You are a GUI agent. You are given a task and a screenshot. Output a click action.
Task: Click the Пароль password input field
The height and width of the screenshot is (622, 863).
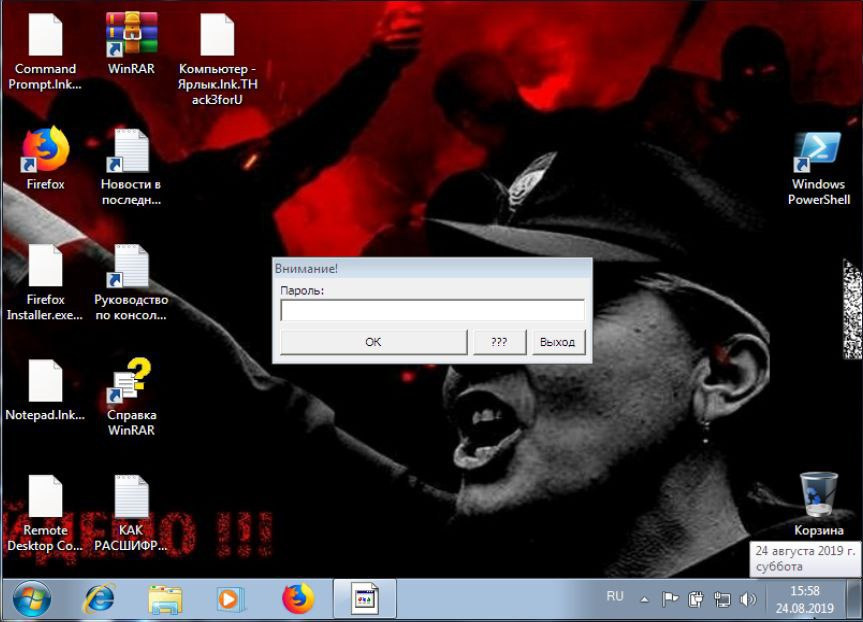click(x=432, y=311)
